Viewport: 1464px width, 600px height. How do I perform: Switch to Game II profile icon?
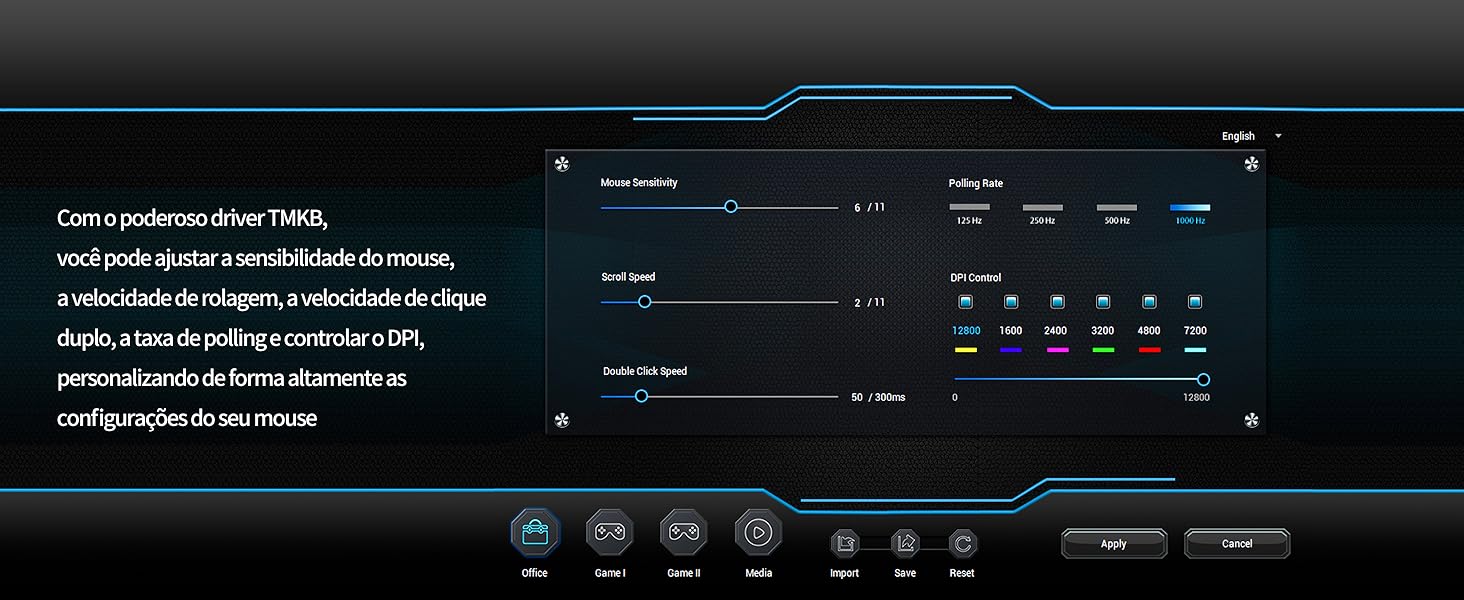pyautogui.click(x=684, y=532)
